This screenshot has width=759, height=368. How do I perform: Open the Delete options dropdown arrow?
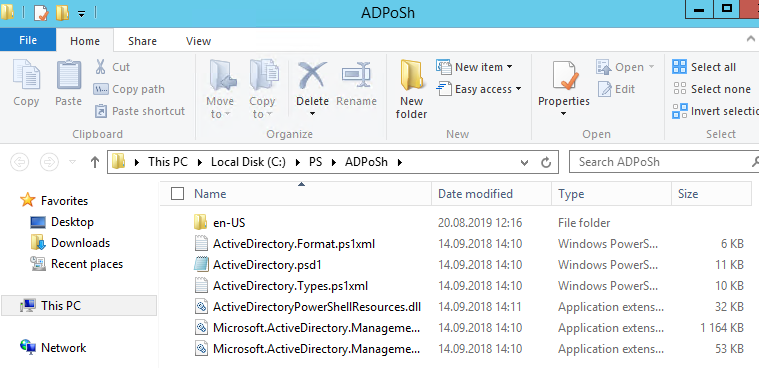[x=312, y=114]
